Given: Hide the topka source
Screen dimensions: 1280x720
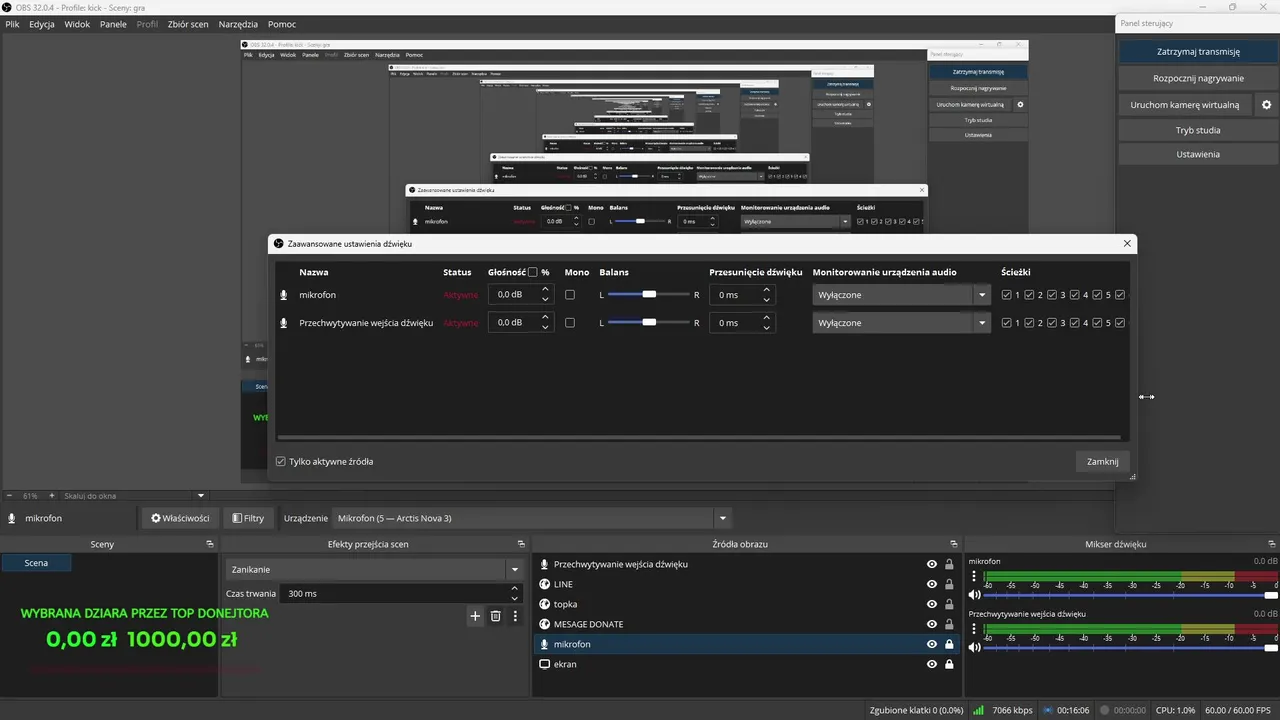Looking at the screenshot, I should click(932, 604).
